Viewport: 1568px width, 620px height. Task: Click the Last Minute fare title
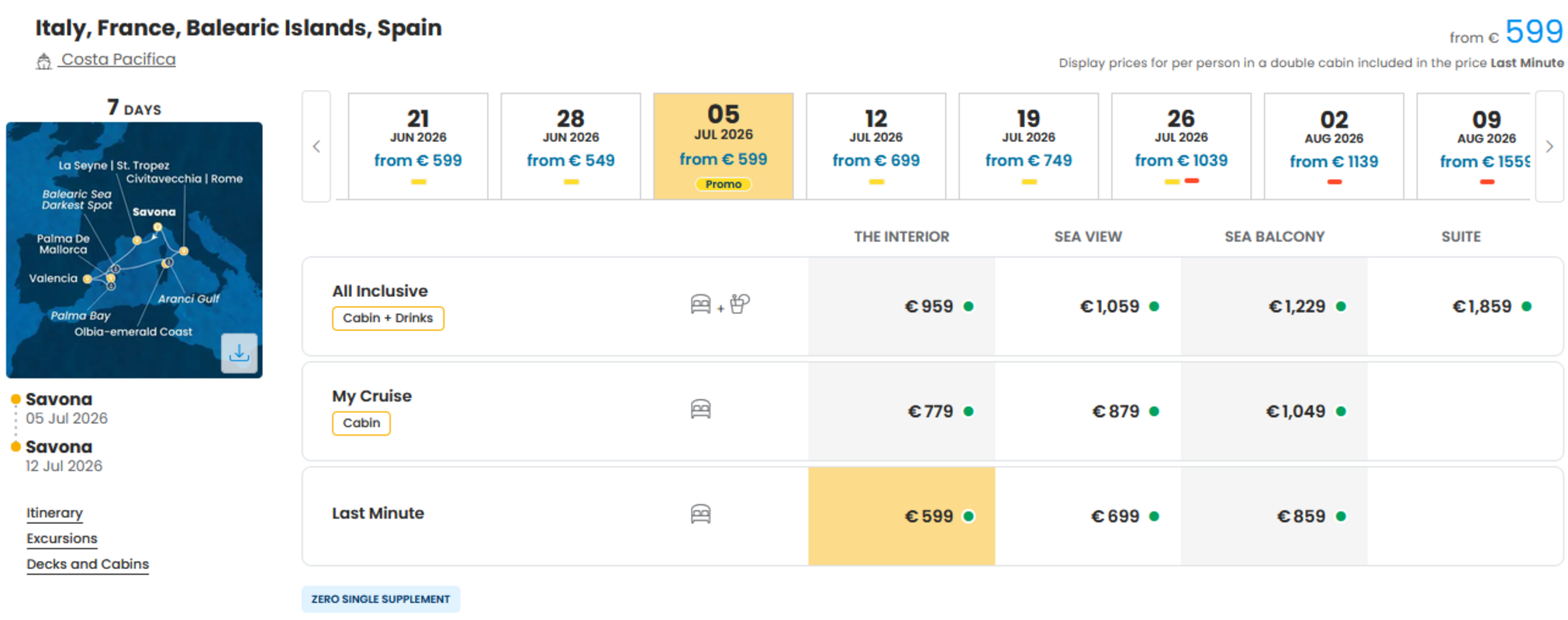pos(378,513)
